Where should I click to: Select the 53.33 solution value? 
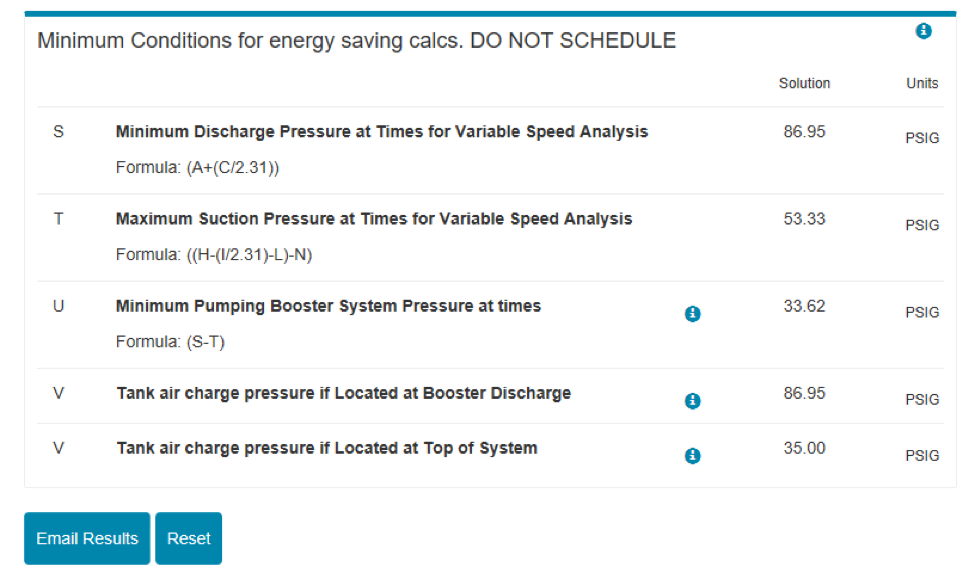tap(804, 219)
